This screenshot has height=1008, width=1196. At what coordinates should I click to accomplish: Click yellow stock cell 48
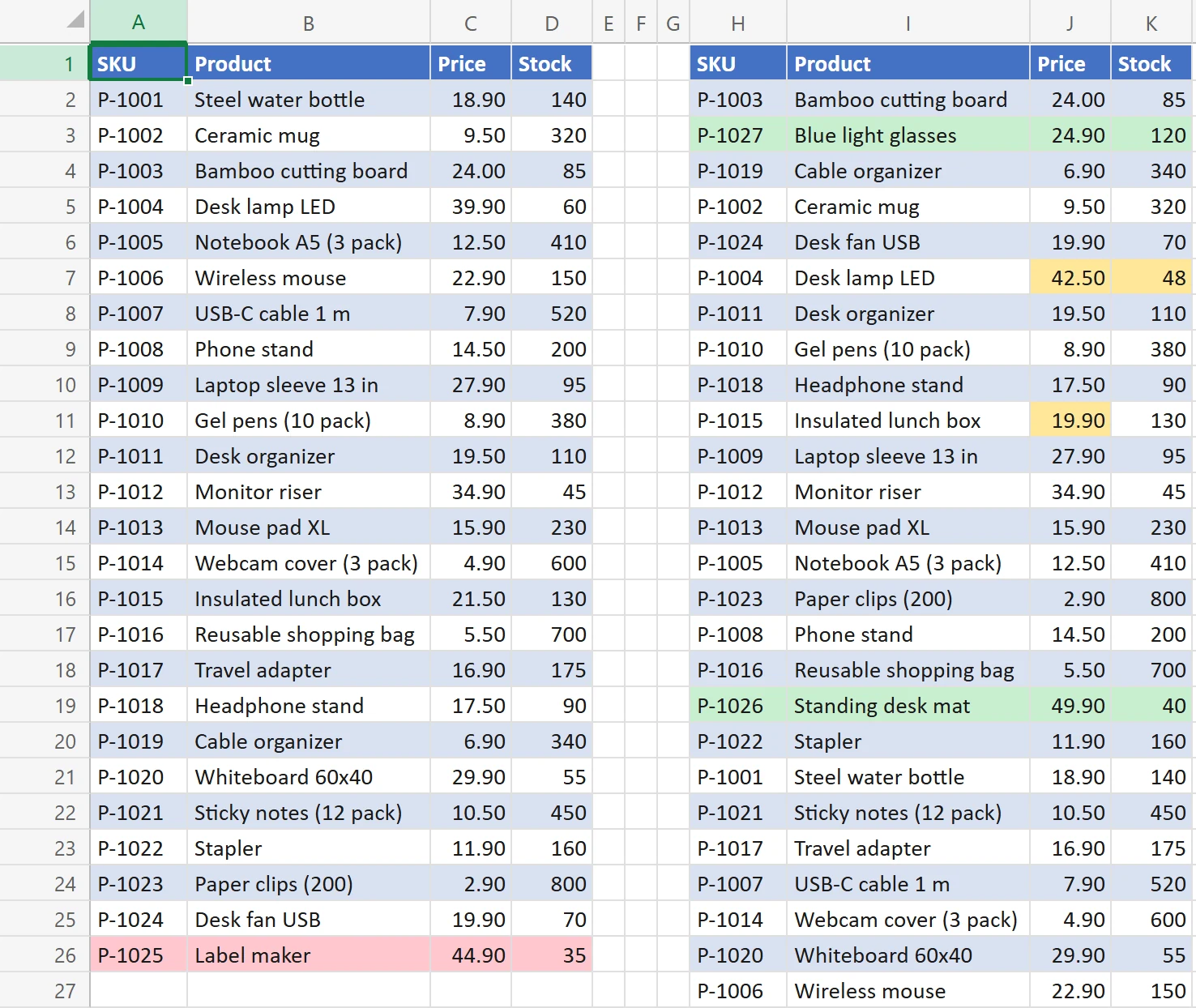(x=1151, y=278)
